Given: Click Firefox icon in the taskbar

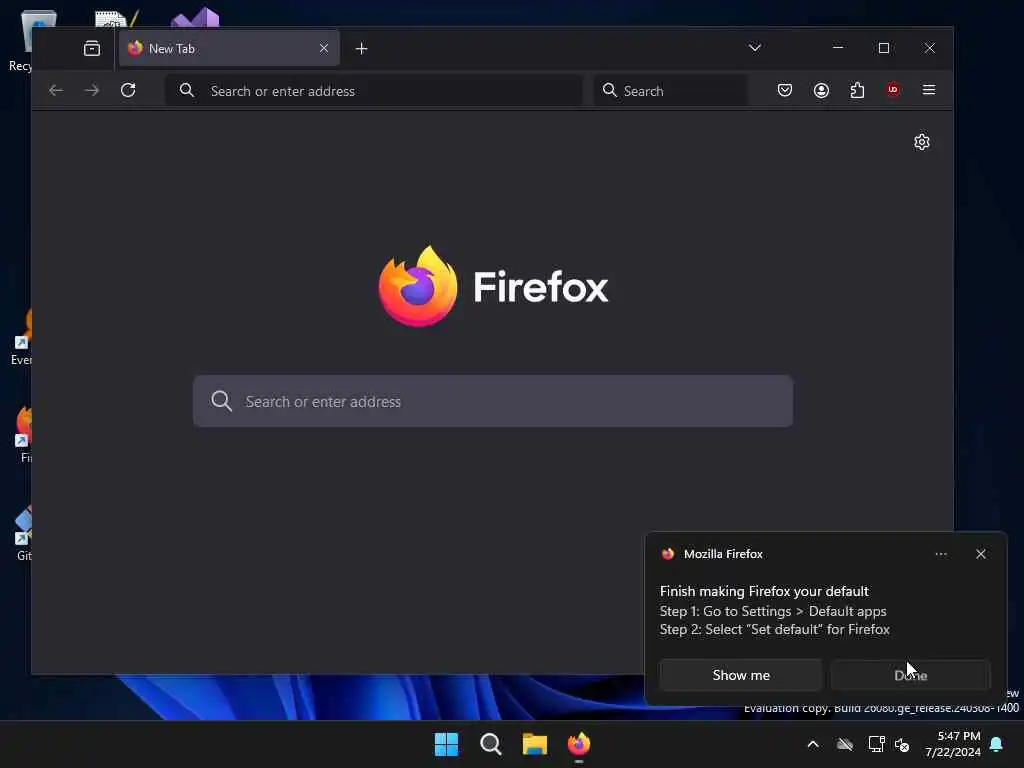Looking at the screenshot, I should 579,744.
